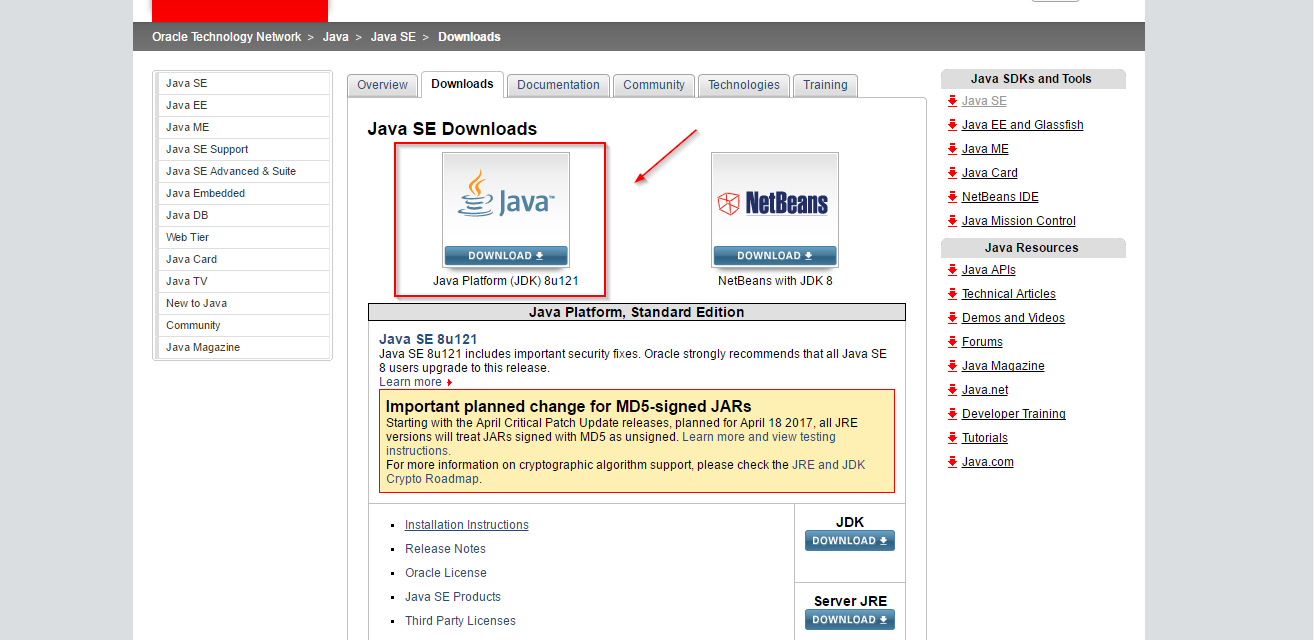Open the Training tab

click(x=825, y=85)
